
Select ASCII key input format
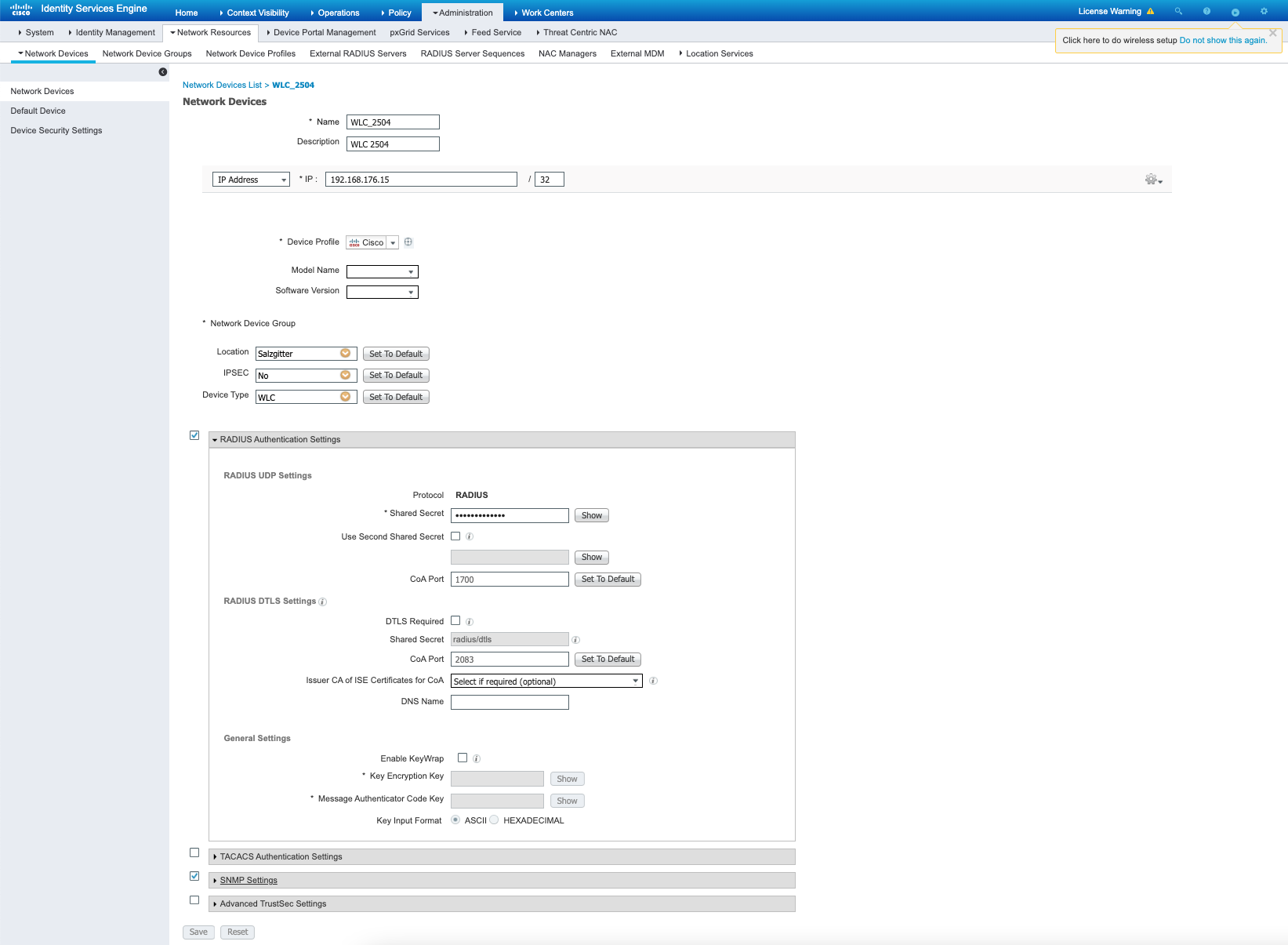coord(455,820)
